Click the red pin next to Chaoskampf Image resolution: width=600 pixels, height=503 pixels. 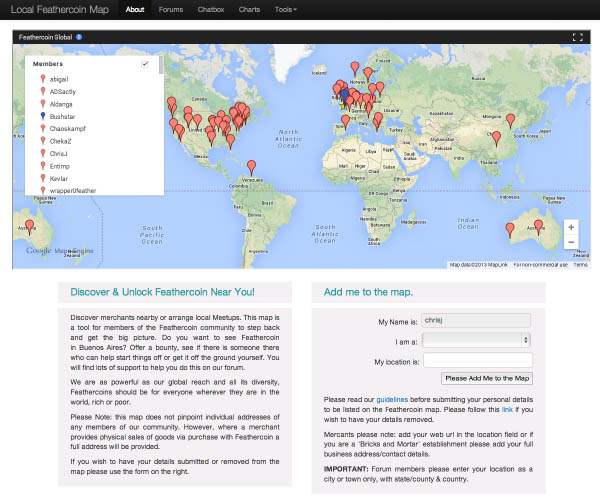[43, 129]
